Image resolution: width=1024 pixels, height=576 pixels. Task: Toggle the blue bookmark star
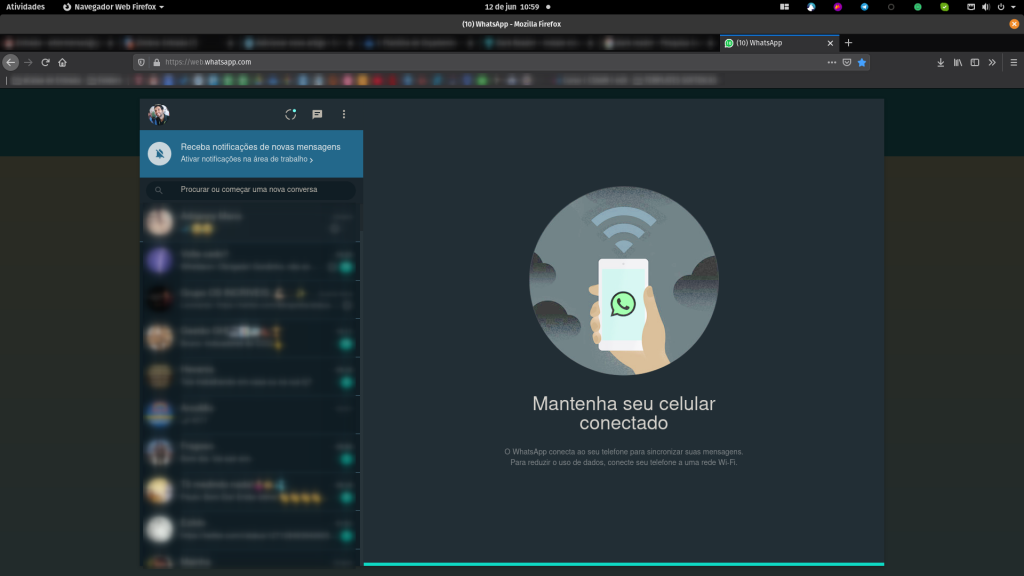pos(862,62)
